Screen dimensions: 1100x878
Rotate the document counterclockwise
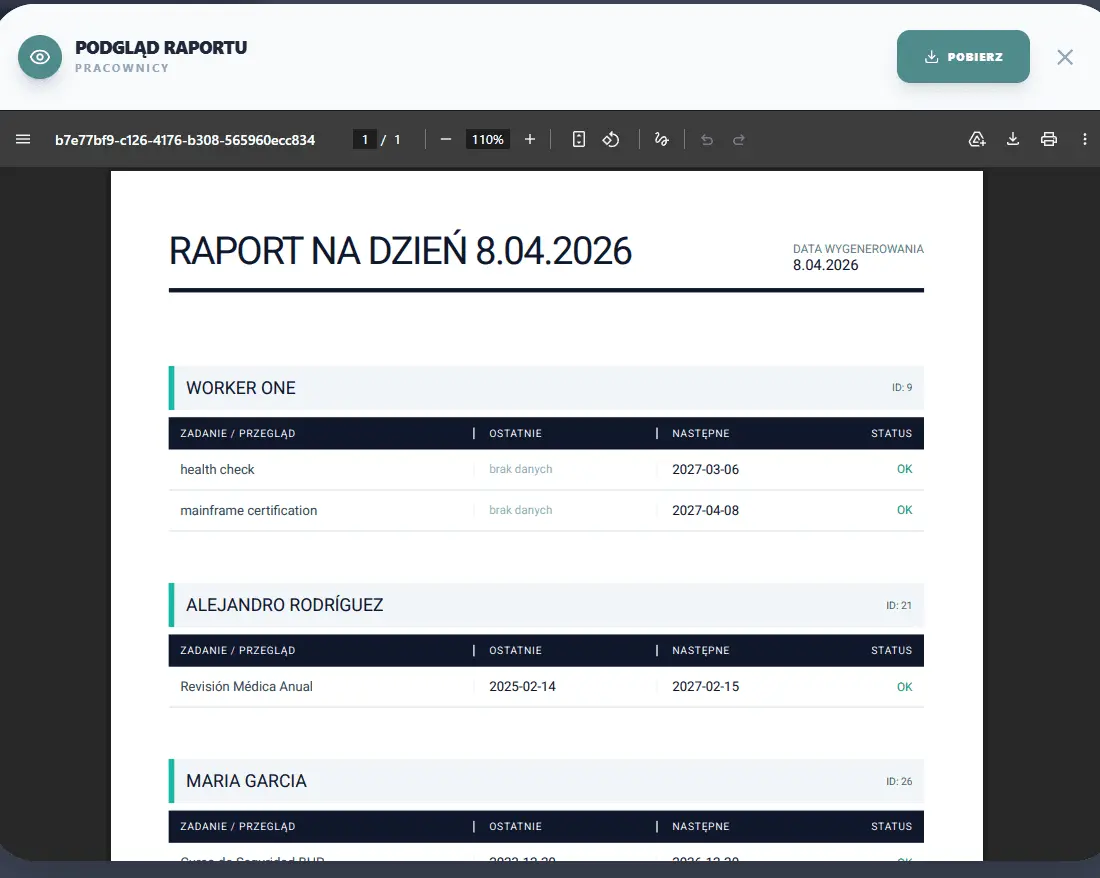tap(611, 140)
